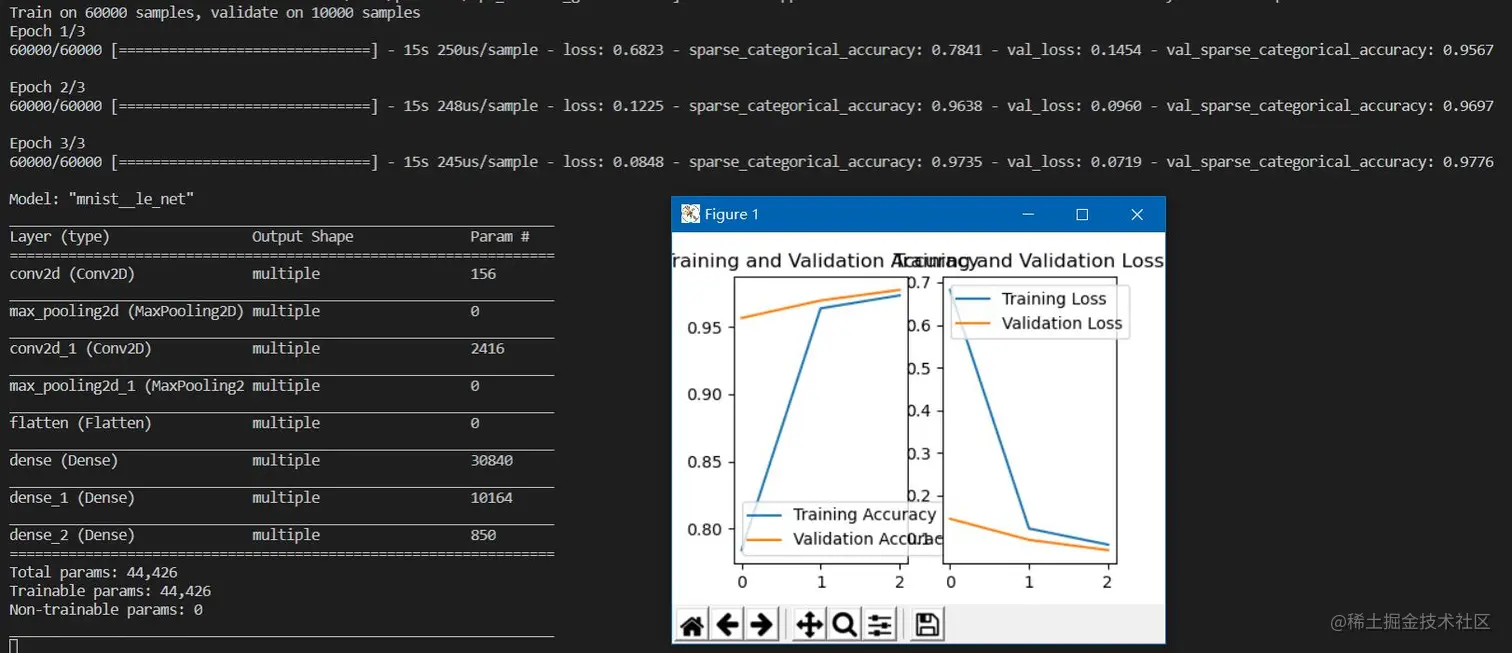
Task: Click the 156 parameter count
Action: click(x=483, y=274)
